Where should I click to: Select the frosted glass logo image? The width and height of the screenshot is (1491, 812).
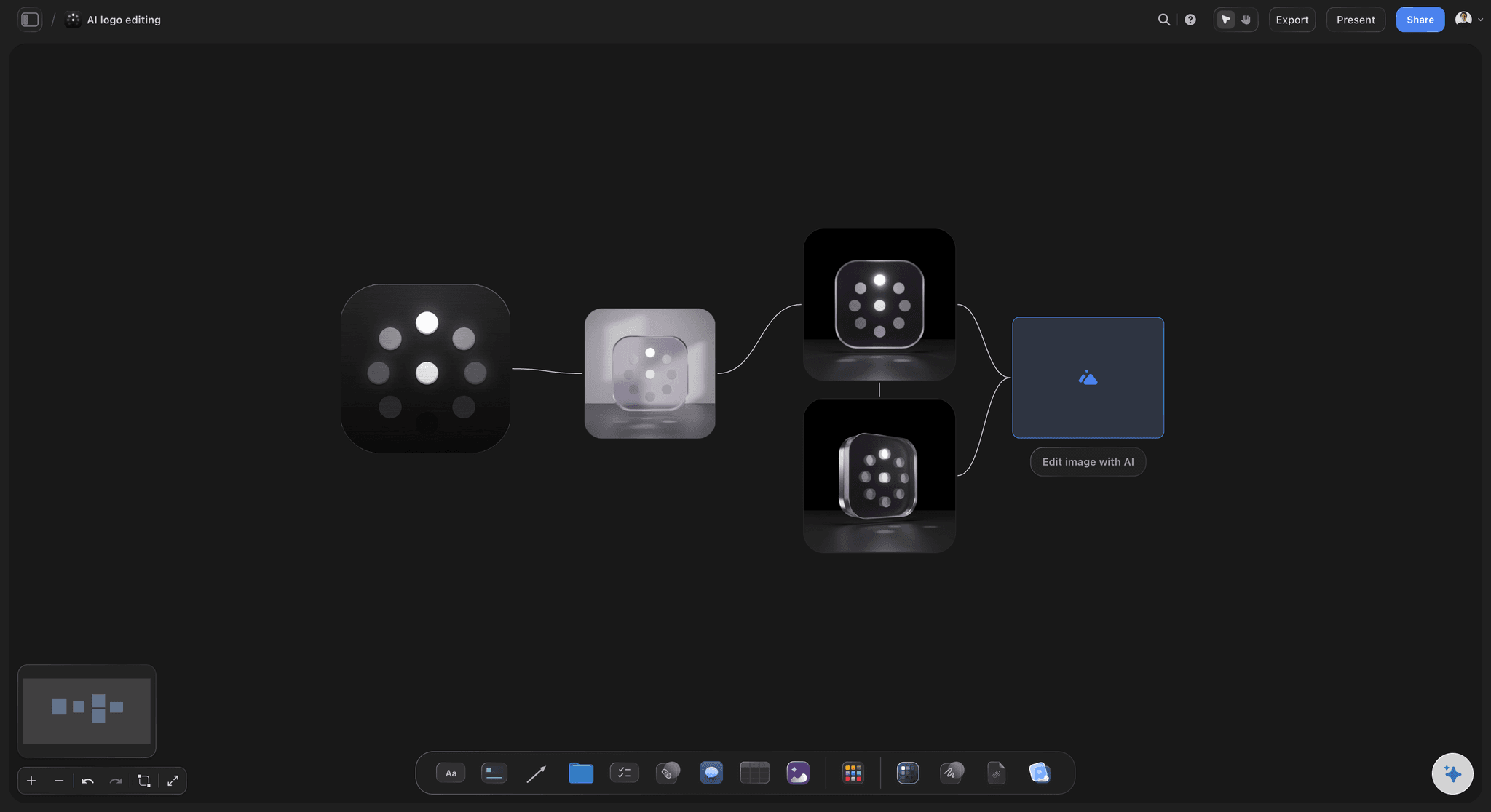[x=649, y=373]
